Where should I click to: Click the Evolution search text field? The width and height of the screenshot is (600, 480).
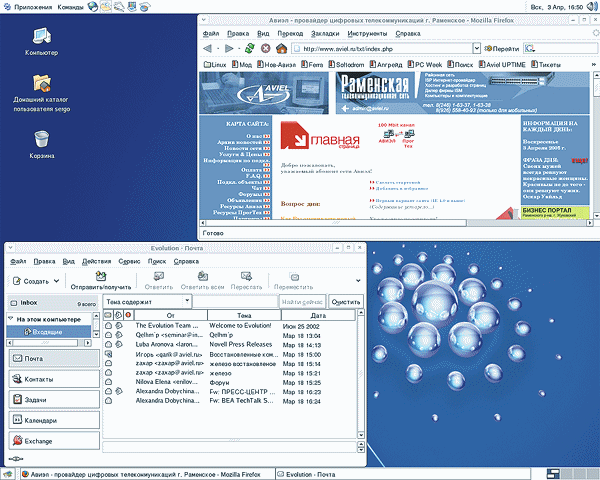235,302
